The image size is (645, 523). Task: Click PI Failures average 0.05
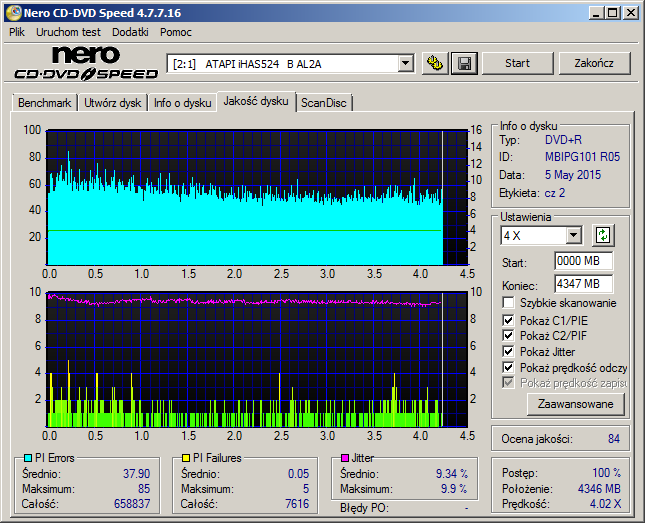(298, 474)
